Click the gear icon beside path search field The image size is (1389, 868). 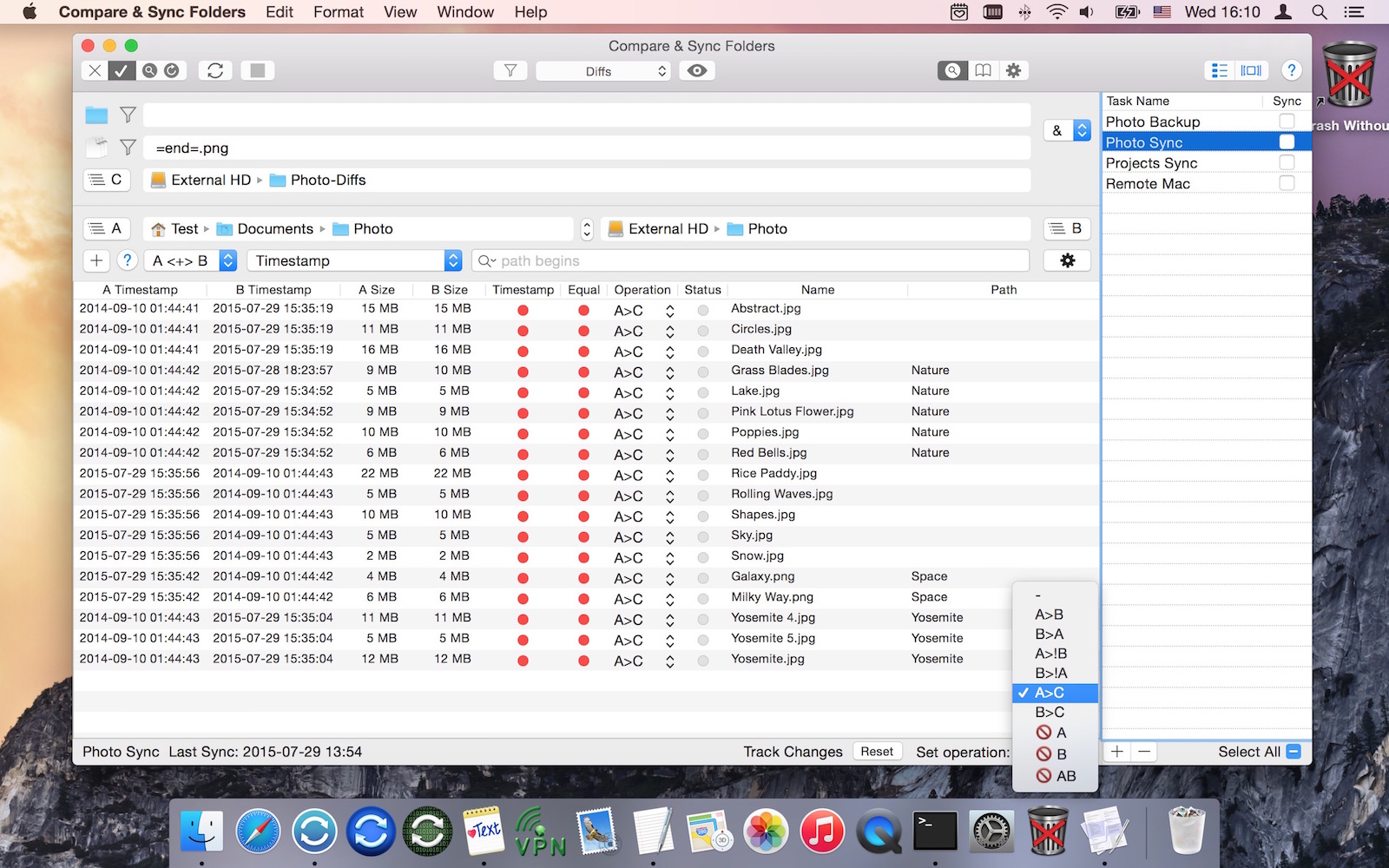[x=1067, y=260]
